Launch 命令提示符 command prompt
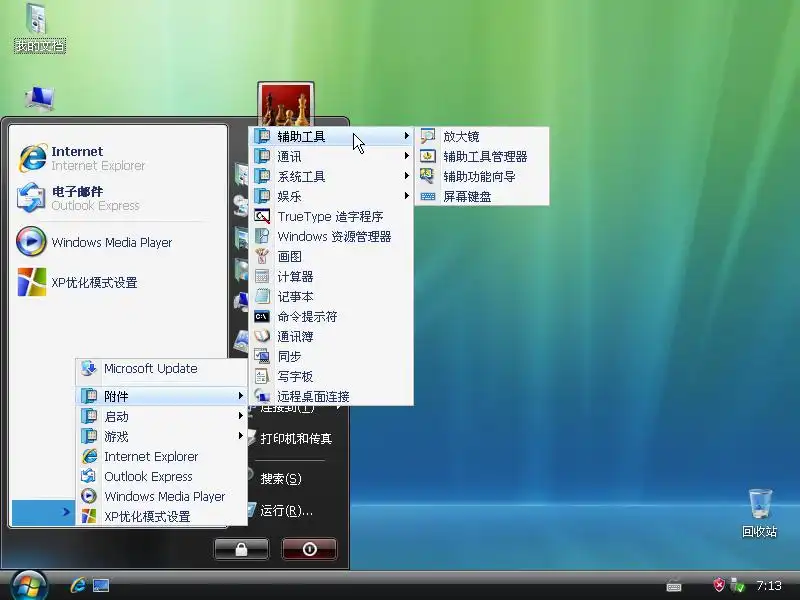This screenshot has width=800, height=600. coord(331,316)
